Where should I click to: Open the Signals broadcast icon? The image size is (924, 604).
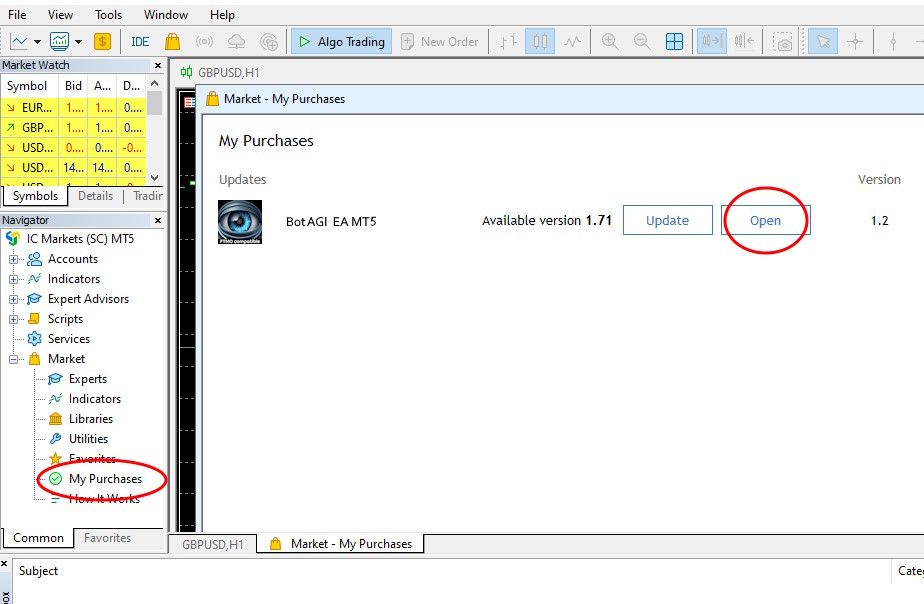tap(204, 42)
